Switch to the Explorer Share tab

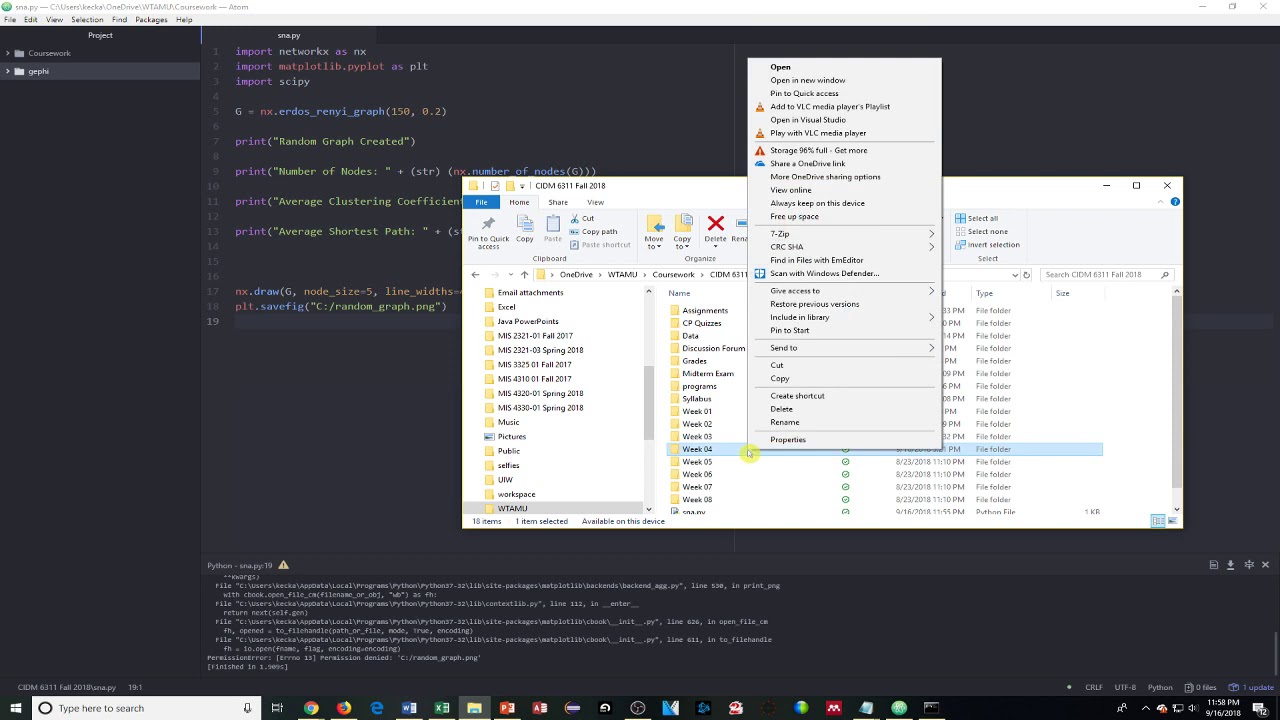click(x=558, y=202)
